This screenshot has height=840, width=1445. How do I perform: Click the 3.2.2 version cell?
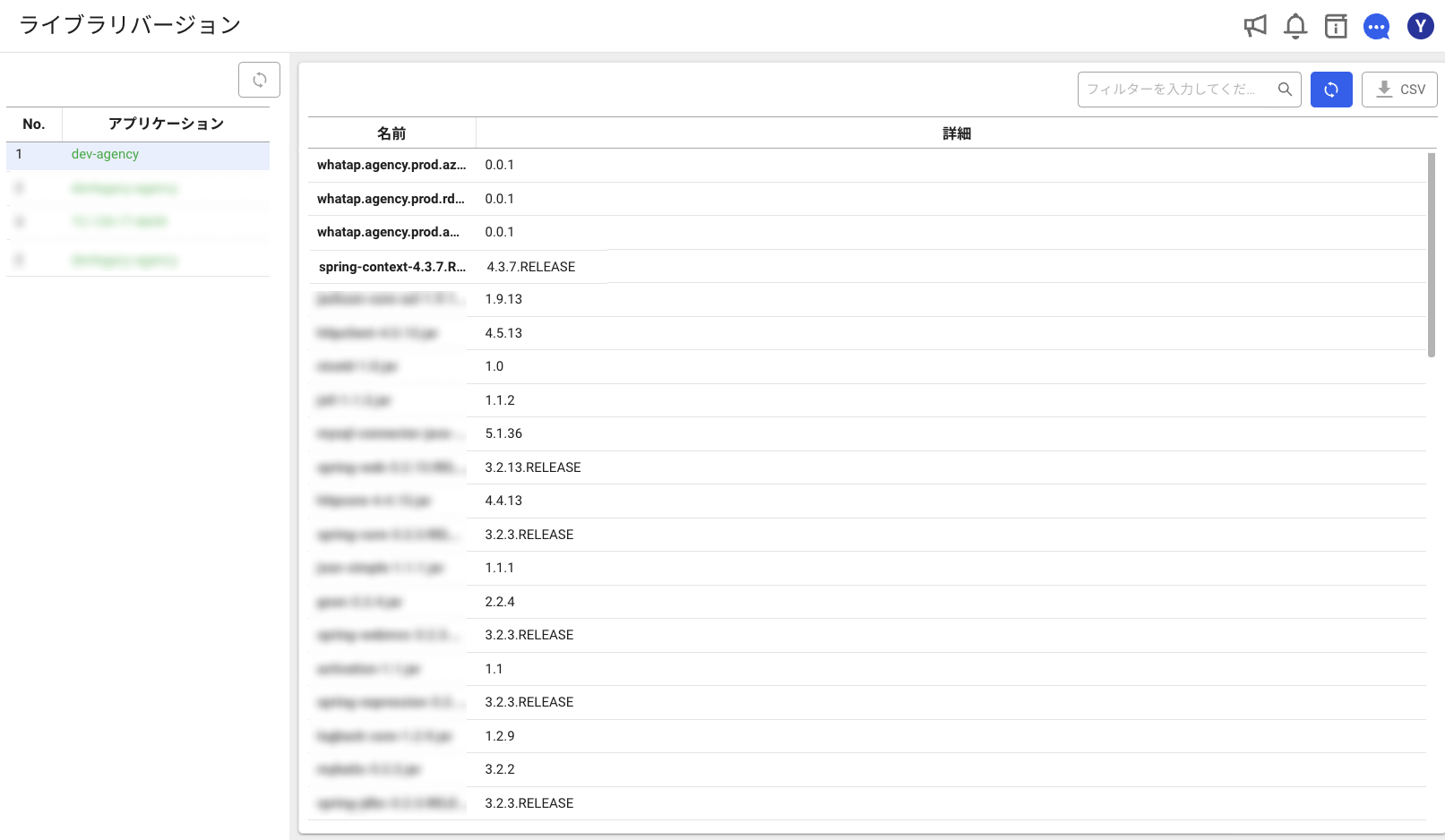[500, 769]
